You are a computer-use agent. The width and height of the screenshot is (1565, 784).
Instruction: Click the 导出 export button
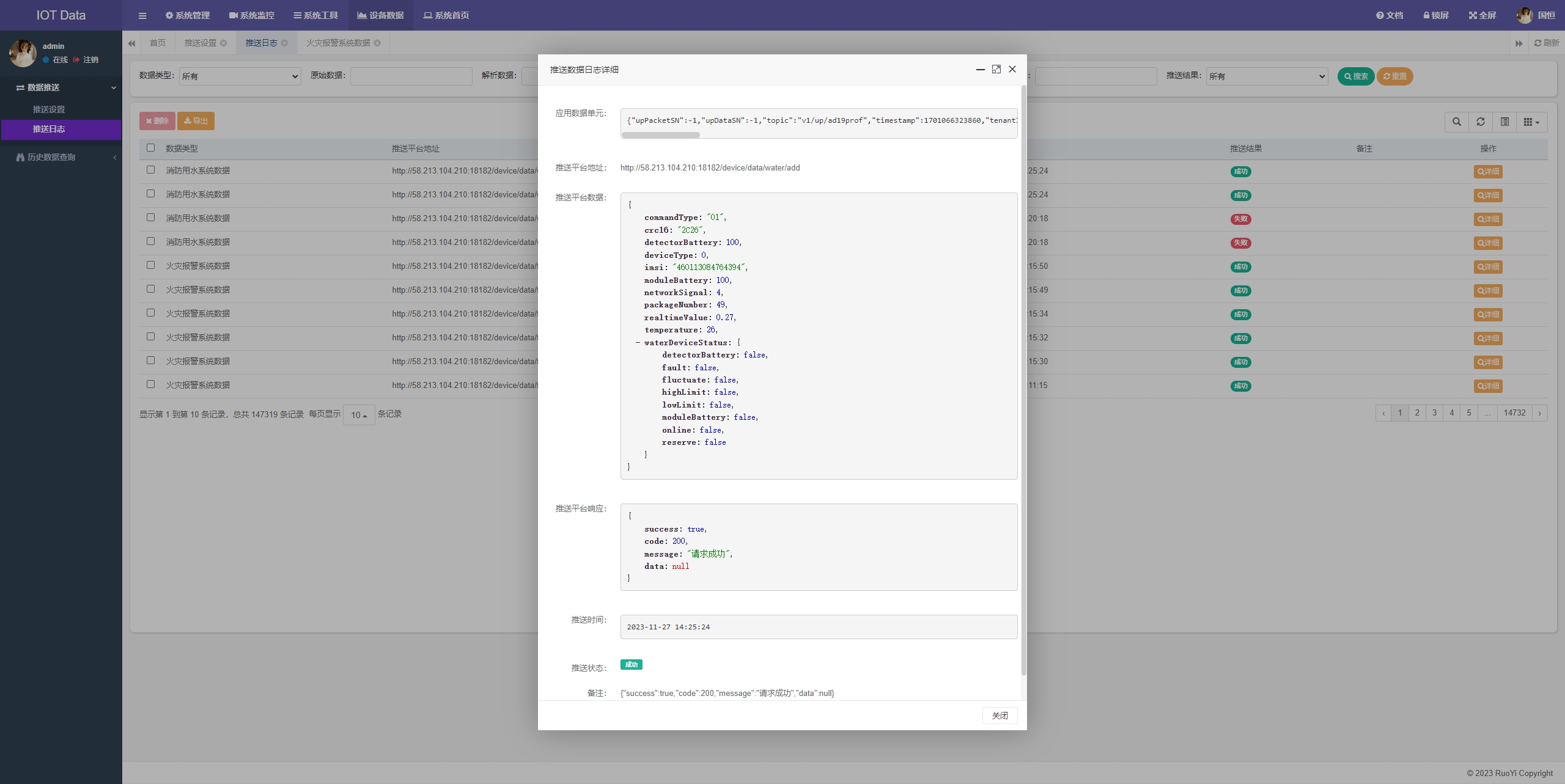click(x=196, y=121)
